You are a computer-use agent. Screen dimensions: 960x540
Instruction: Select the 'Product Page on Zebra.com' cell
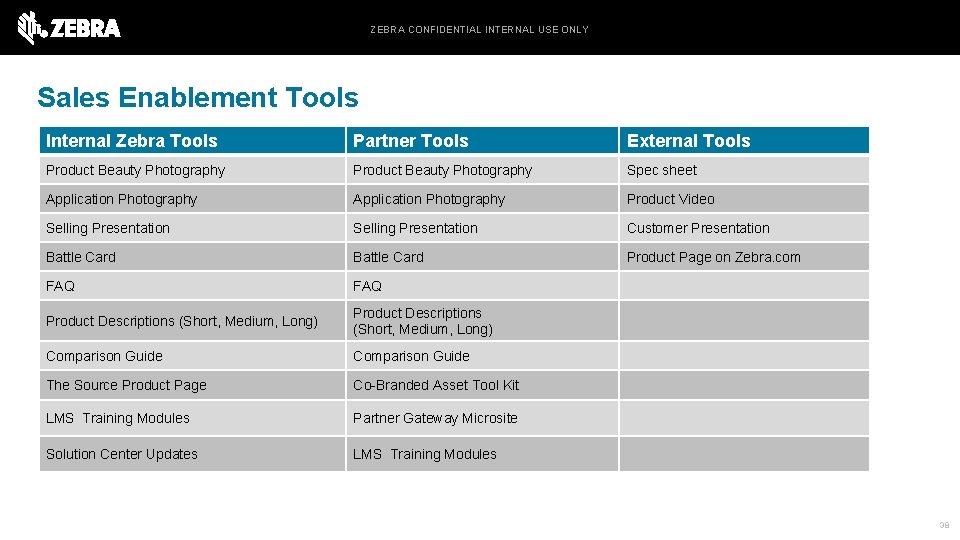click(x=744, y=257)
